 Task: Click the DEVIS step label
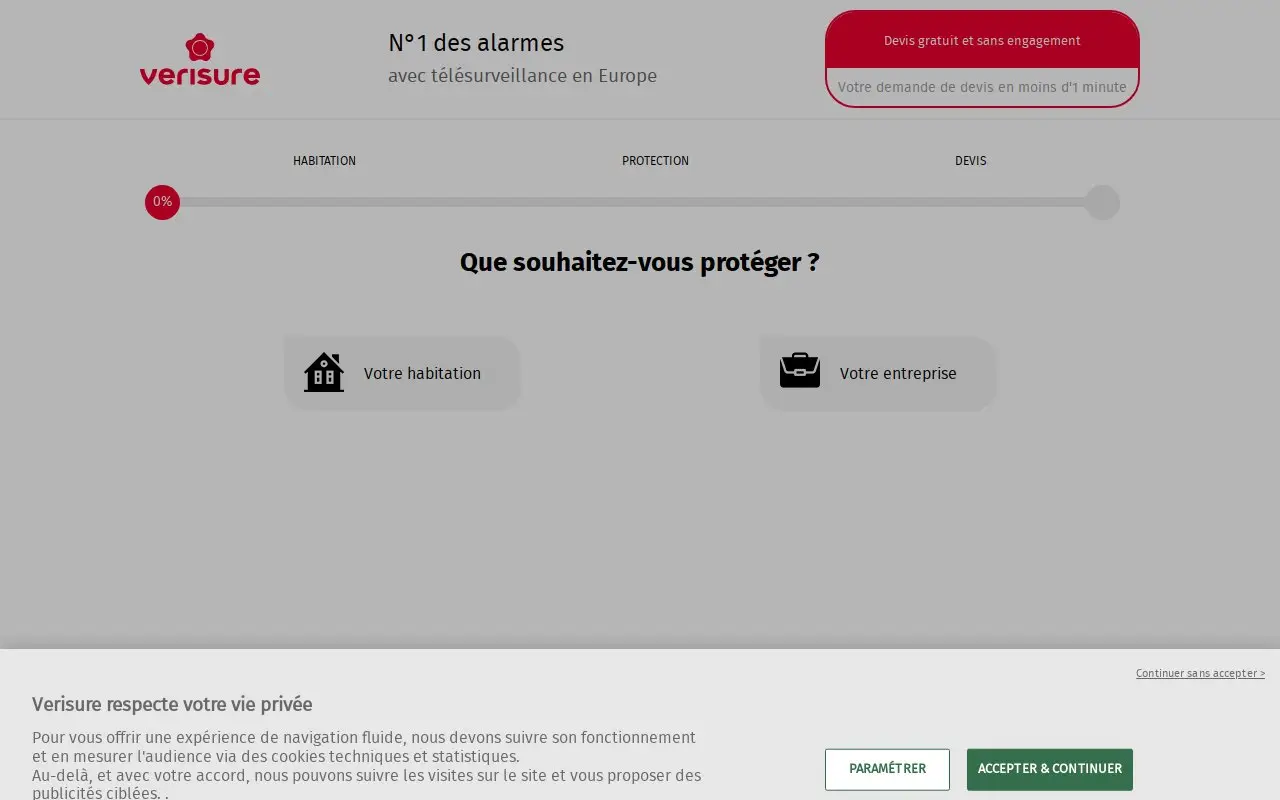click(x=970, y=161)
